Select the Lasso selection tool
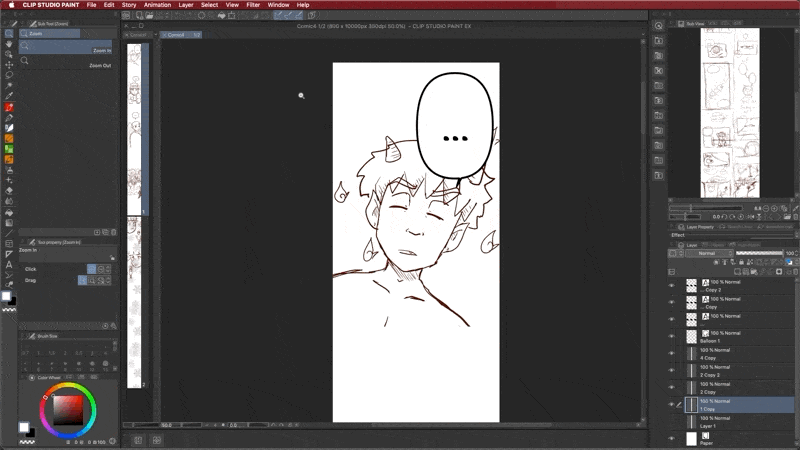 (9, 75)
